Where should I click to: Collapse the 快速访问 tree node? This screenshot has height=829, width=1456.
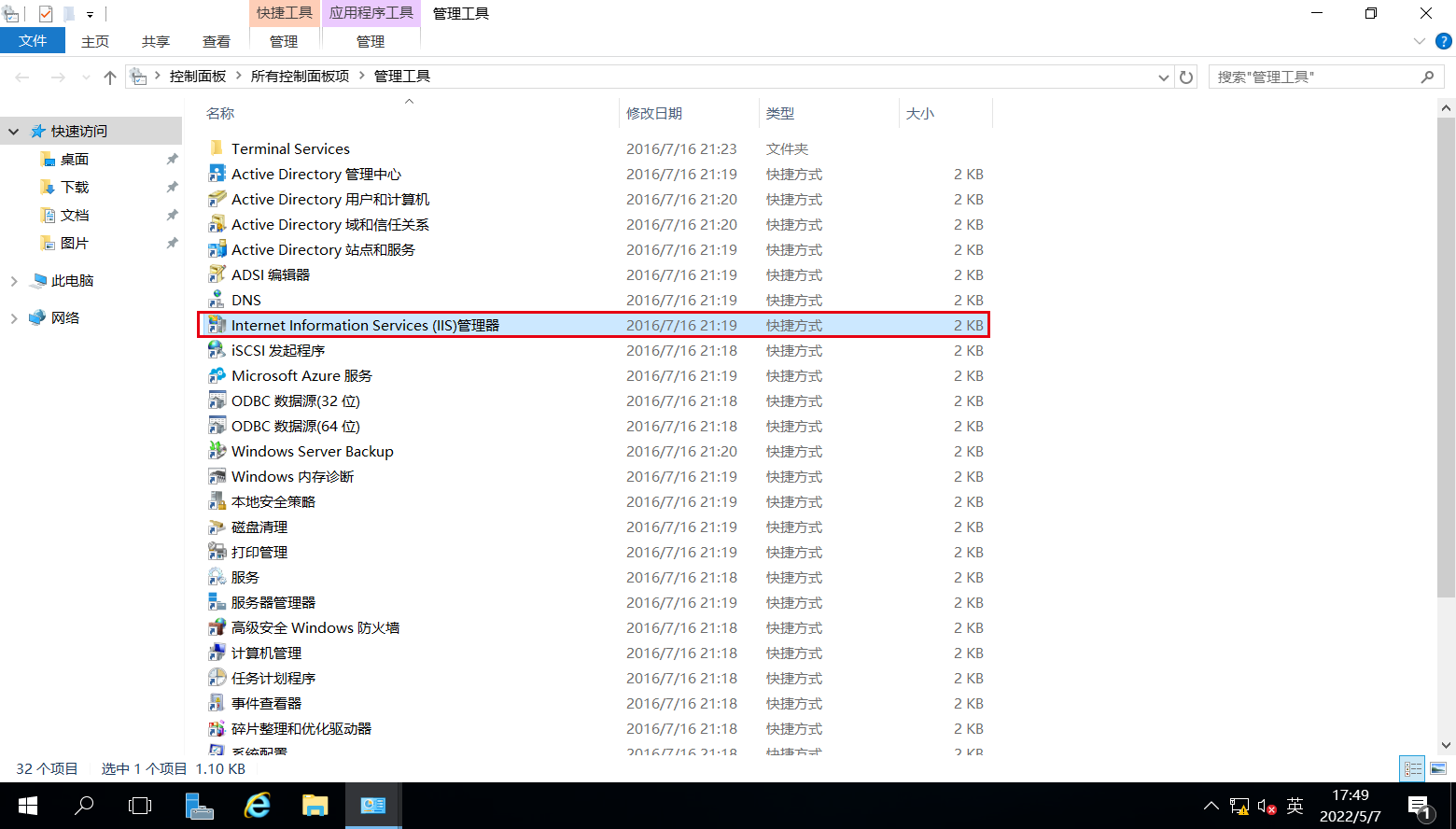pos(14,132)
